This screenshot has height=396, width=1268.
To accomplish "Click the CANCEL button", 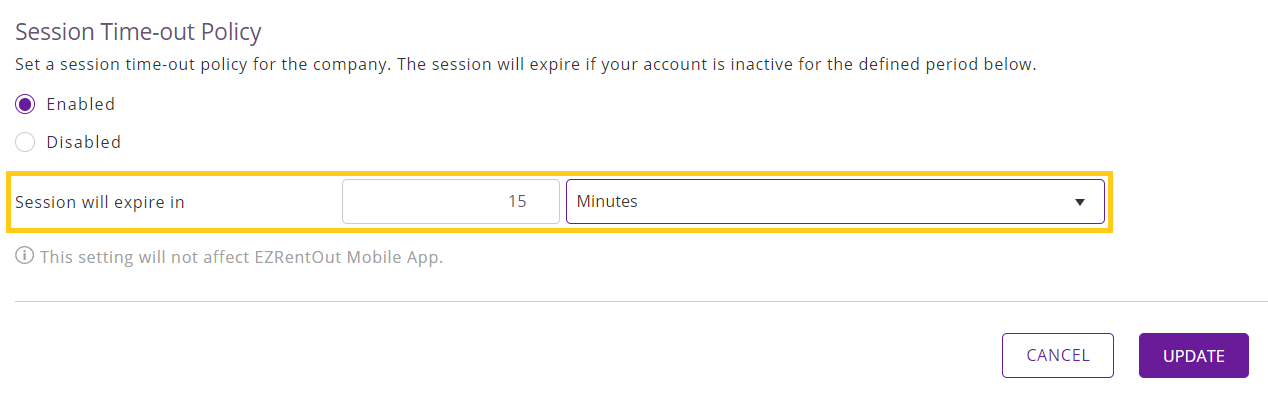I will [x=1058, y=355].
